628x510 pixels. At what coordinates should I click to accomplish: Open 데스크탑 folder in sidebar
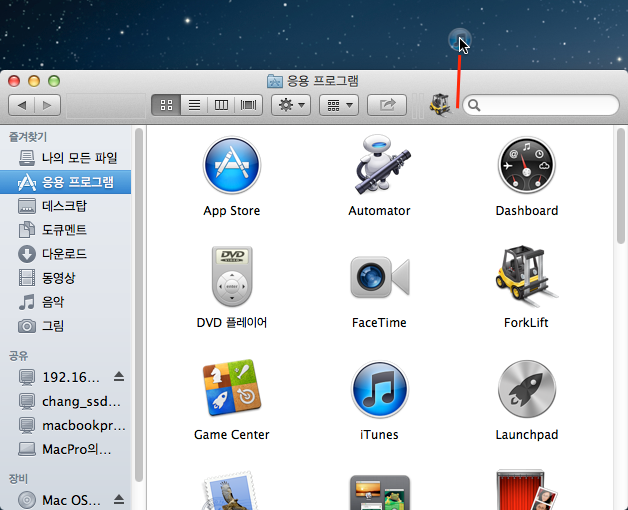(66, 206)
